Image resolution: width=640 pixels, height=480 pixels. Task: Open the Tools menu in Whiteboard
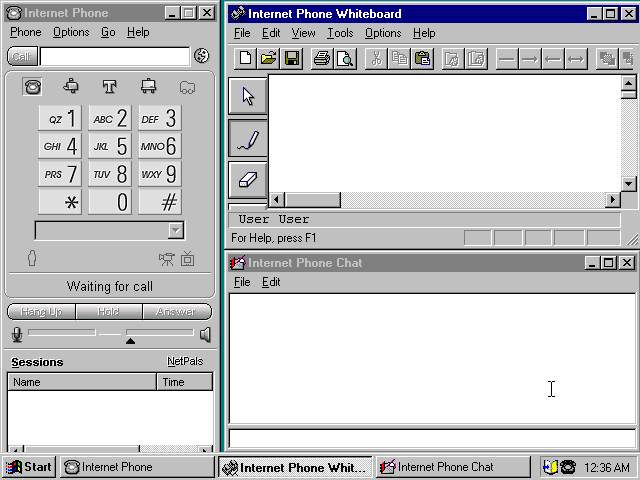(x=340, y=33)
